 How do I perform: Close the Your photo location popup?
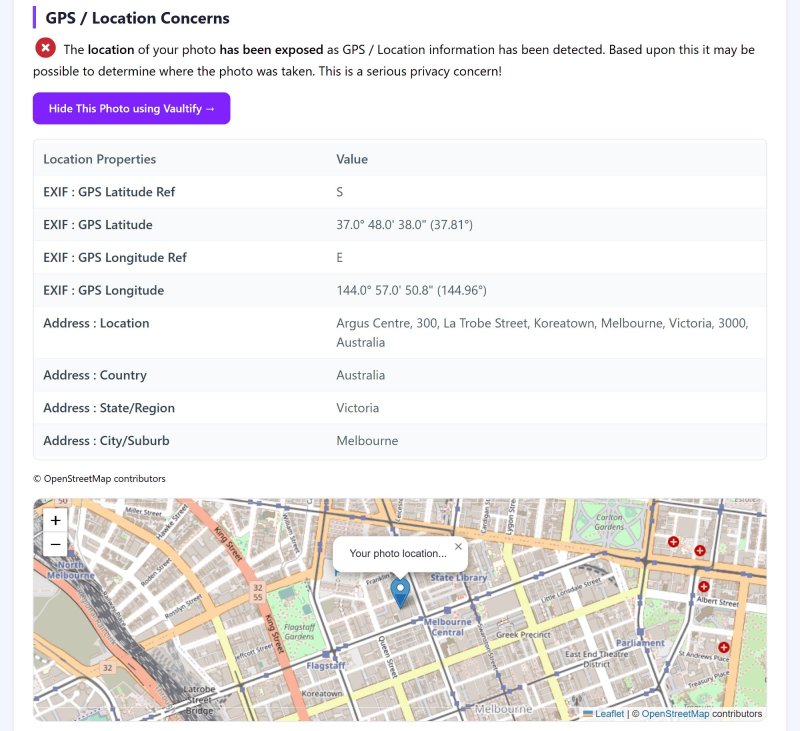pyautogui.click(x=458, y=546)
